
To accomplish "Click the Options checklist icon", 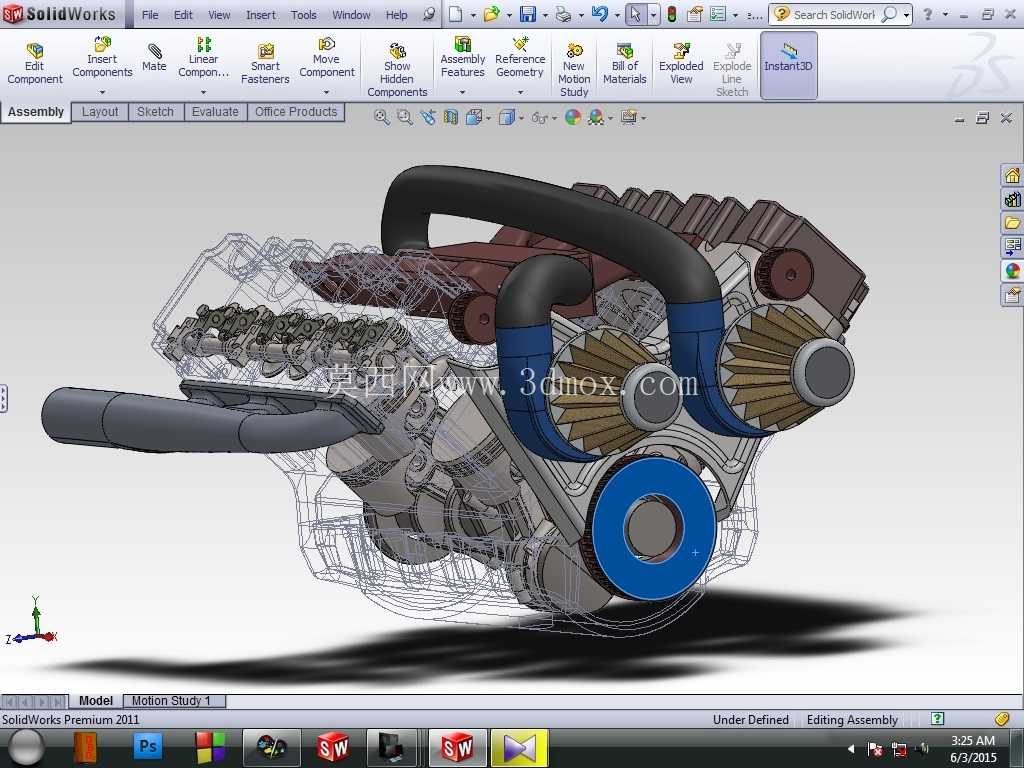I will coord(718,14).
